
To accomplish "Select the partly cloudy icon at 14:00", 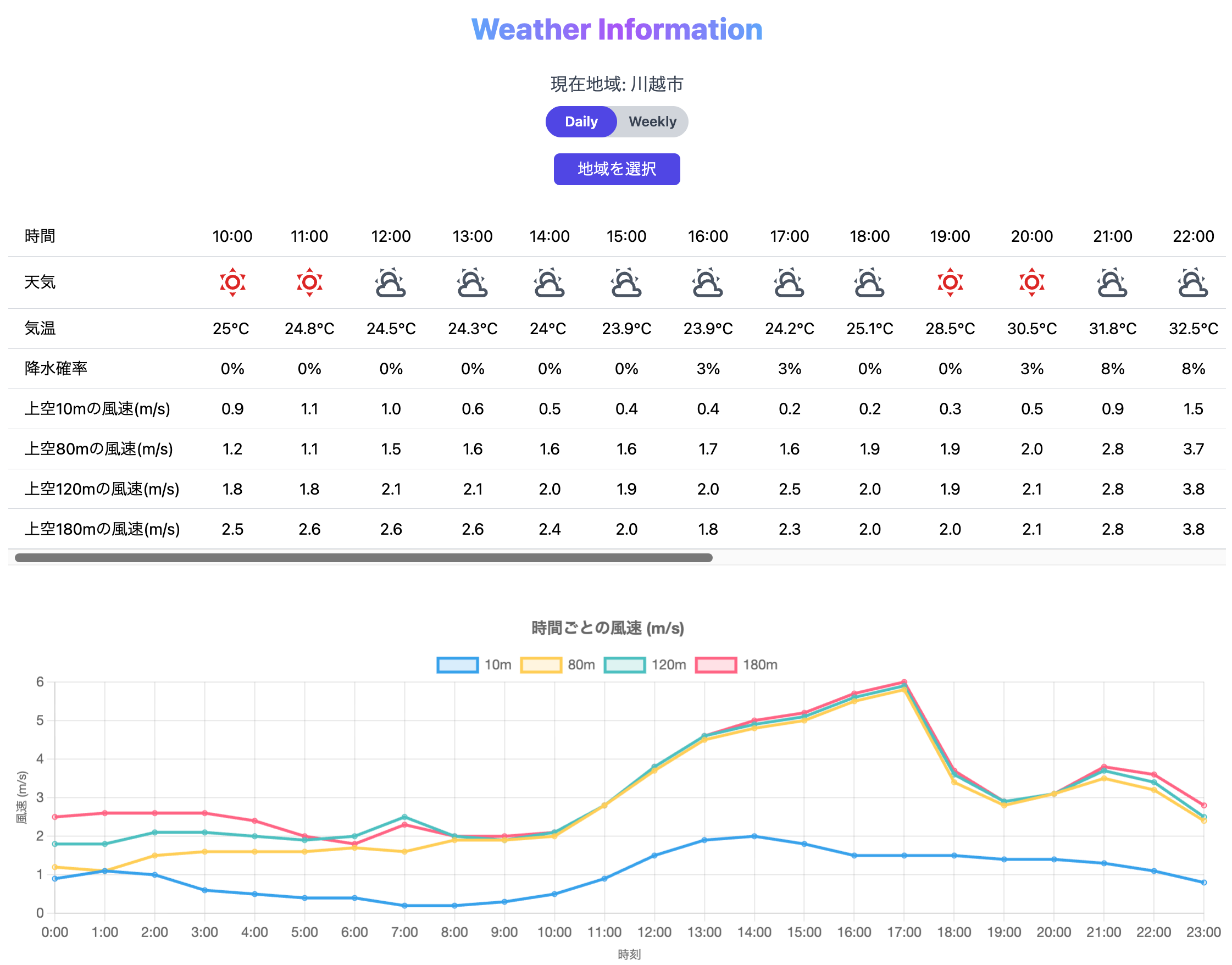I will 550,282.
